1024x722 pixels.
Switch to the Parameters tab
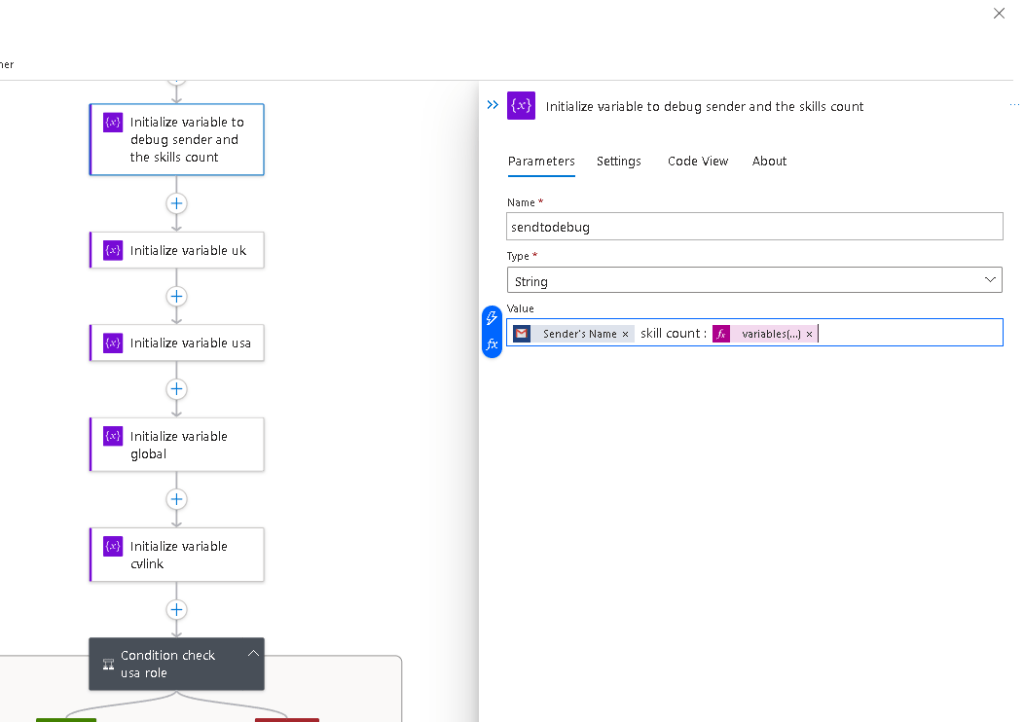tap(541, 161)
